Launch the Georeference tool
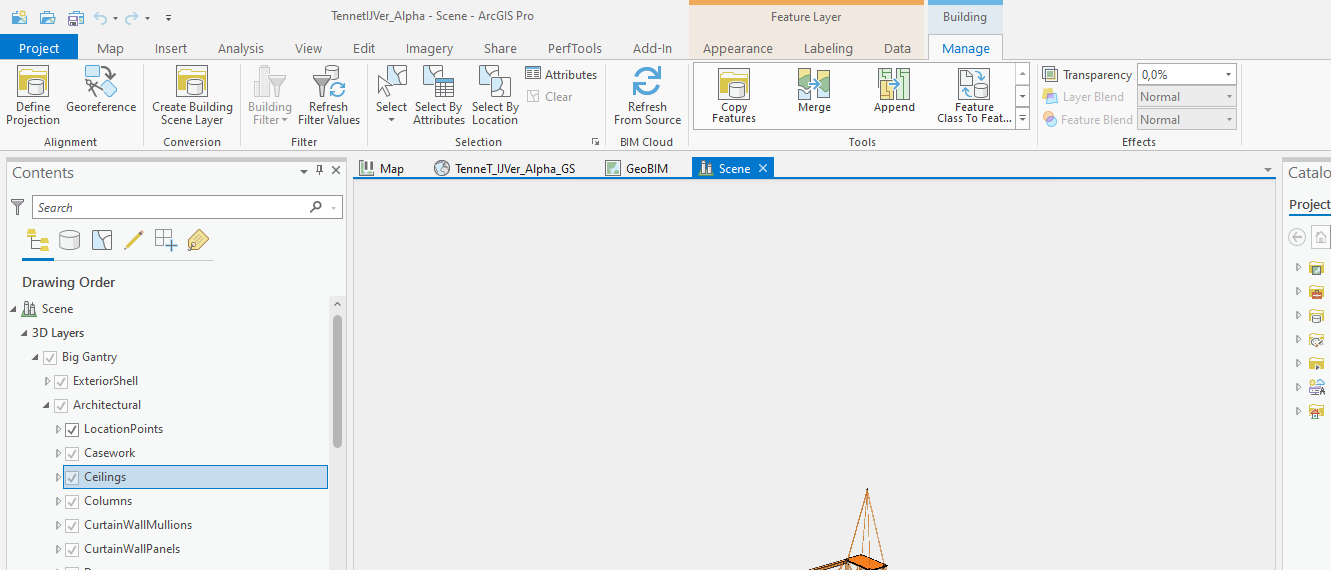1331x570 pixels. click(x=101, y=90)
